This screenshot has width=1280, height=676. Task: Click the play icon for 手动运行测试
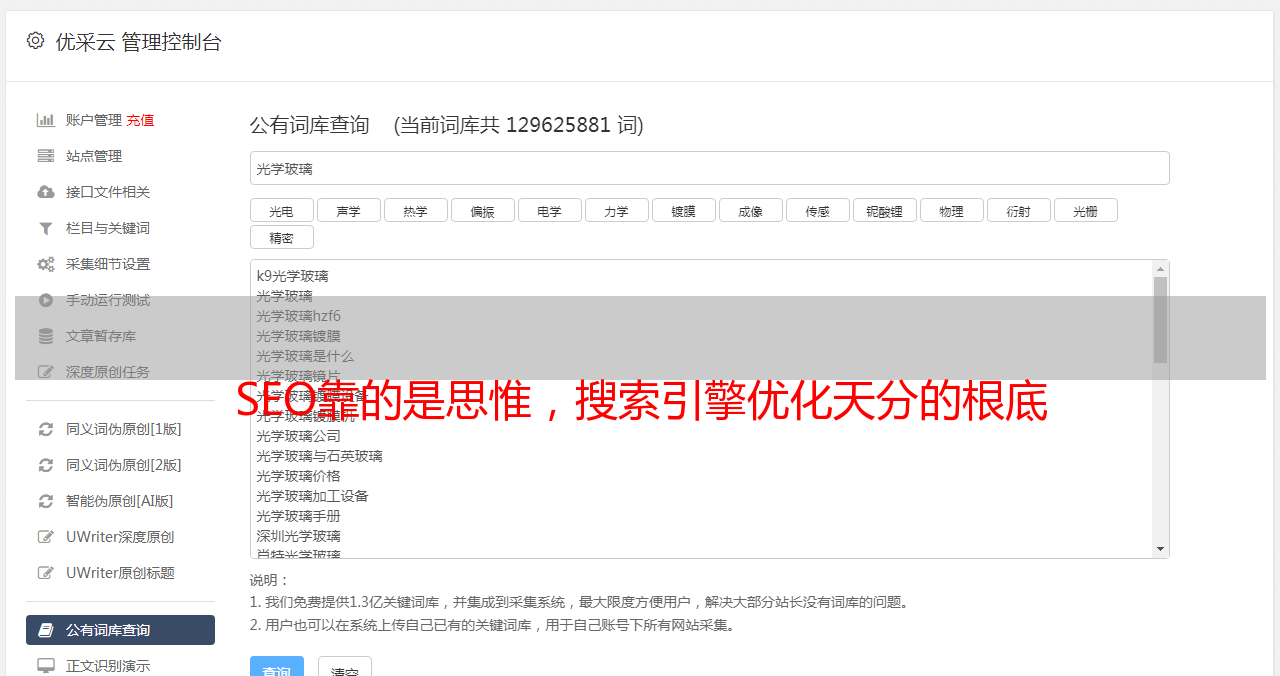46,300
